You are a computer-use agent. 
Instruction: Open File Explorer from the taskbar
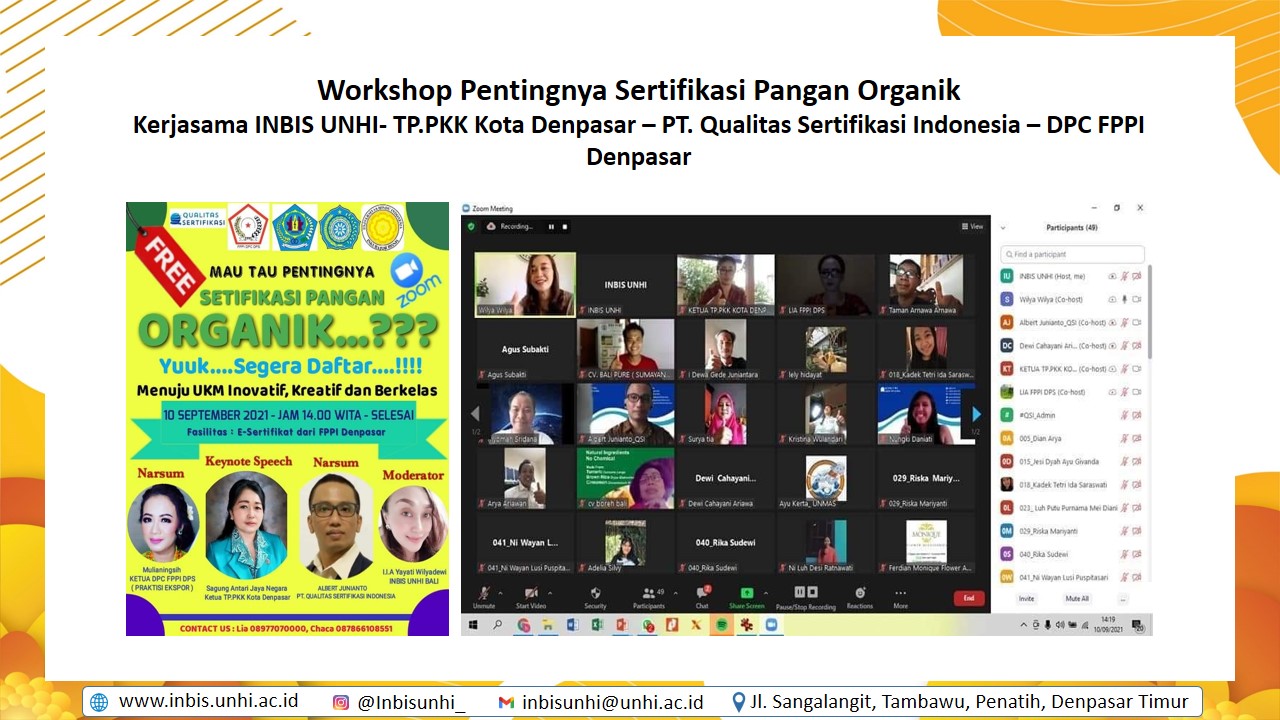tap(547, 625)
